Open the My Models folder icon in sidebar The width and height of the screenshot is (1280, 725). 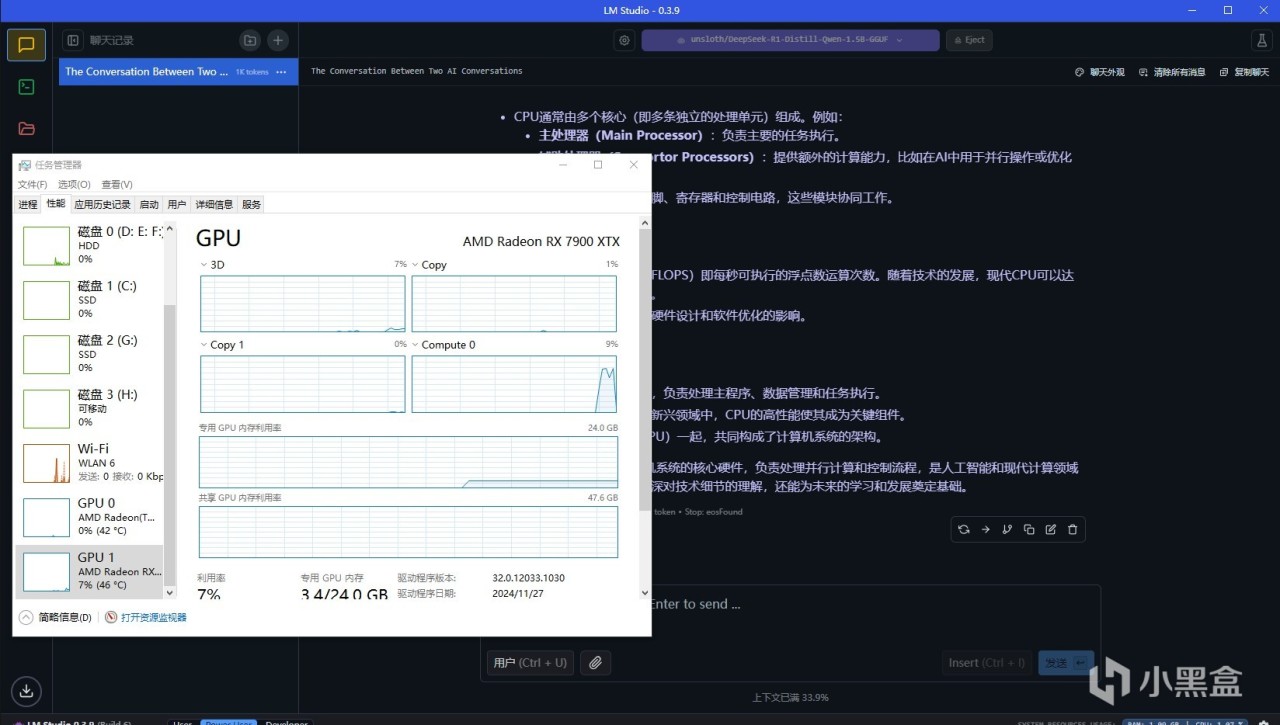click(26, 129)
